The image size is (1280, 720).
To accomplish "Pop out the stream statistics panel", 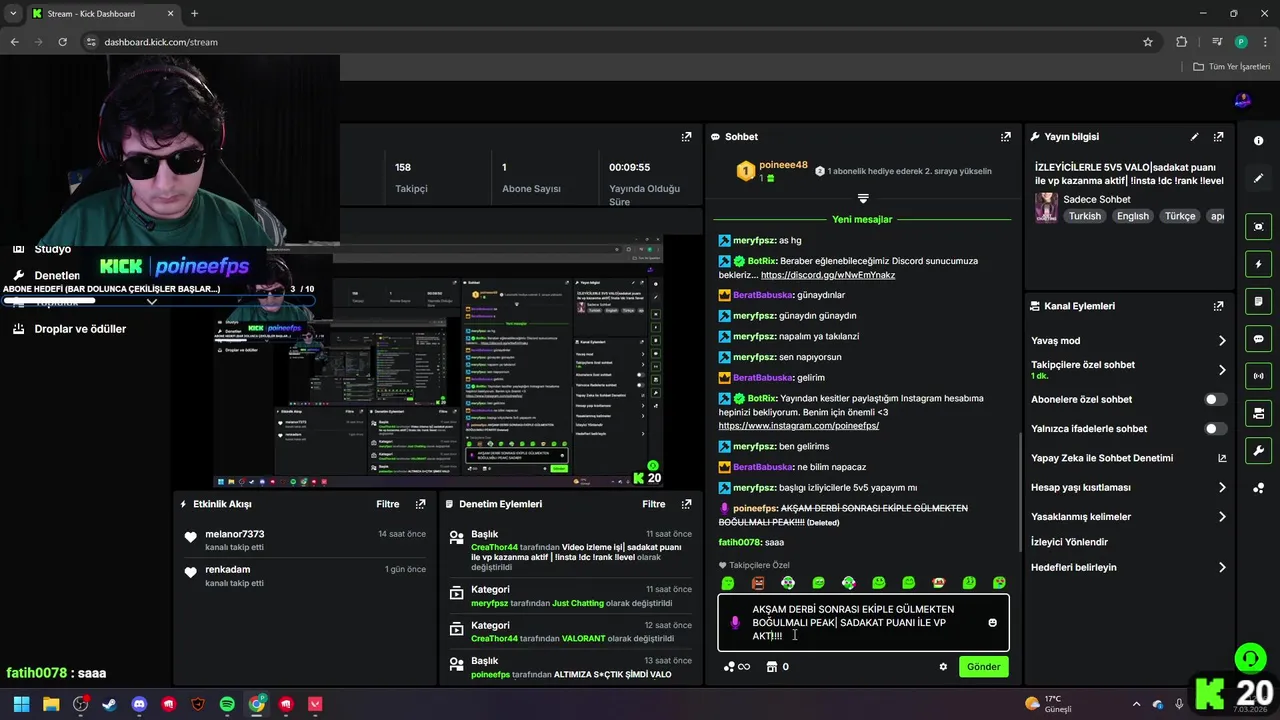I will pos(686,137).
